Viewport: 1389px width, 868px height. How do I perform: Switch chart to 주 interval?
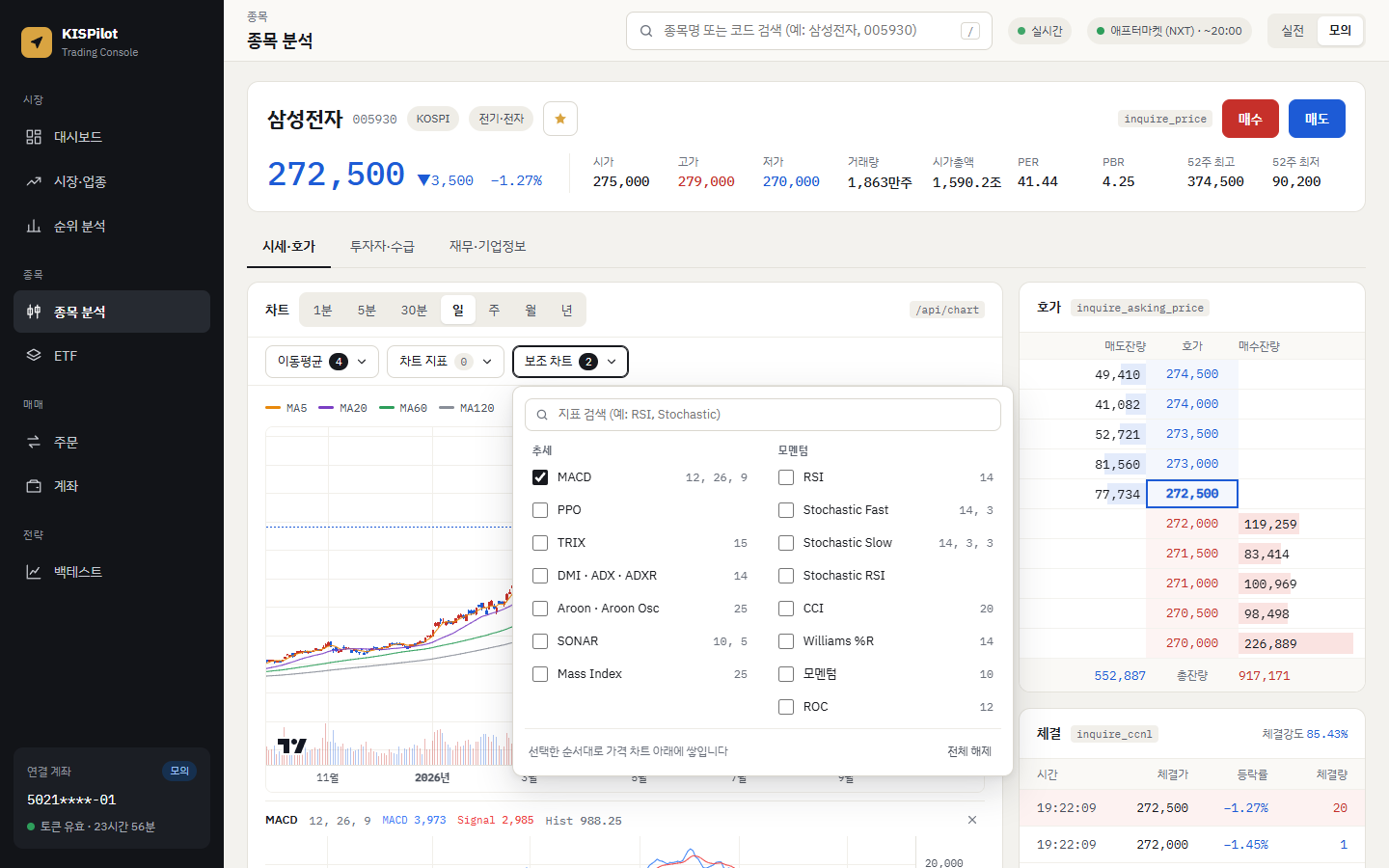tap(494, 311)
